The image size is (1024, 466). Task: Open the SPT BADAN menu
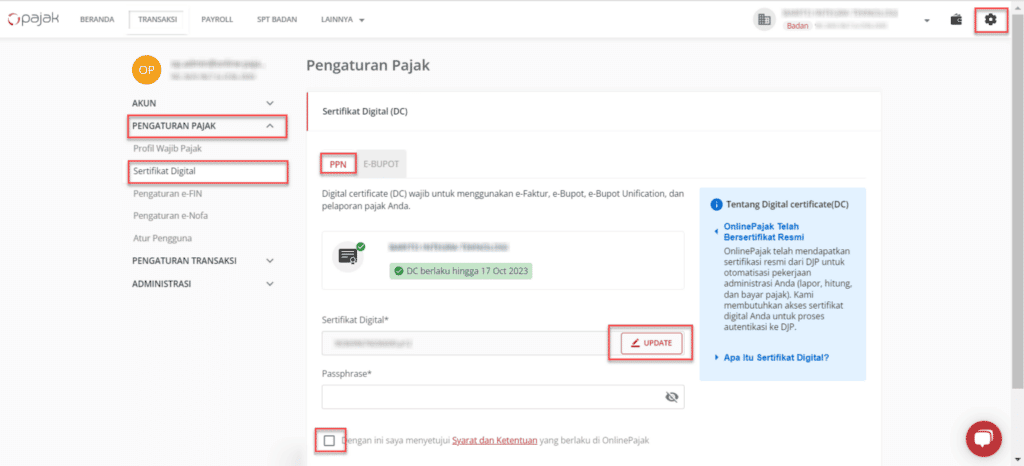pyautogui.click(x=277, y=20)
